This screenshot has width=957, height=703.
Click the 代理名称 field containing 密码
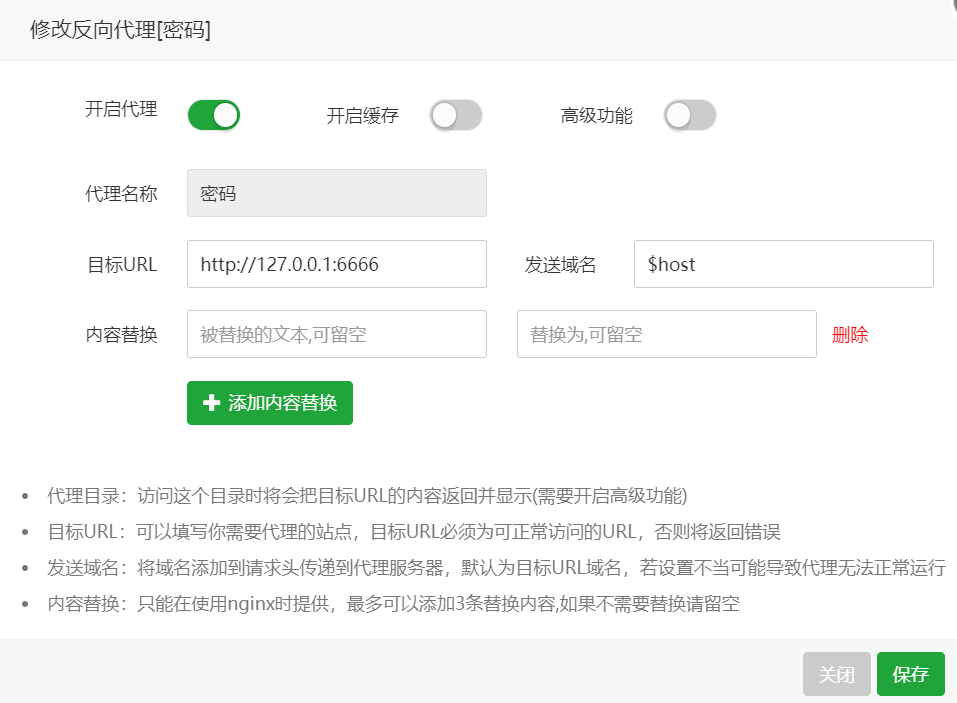point(336,193)
